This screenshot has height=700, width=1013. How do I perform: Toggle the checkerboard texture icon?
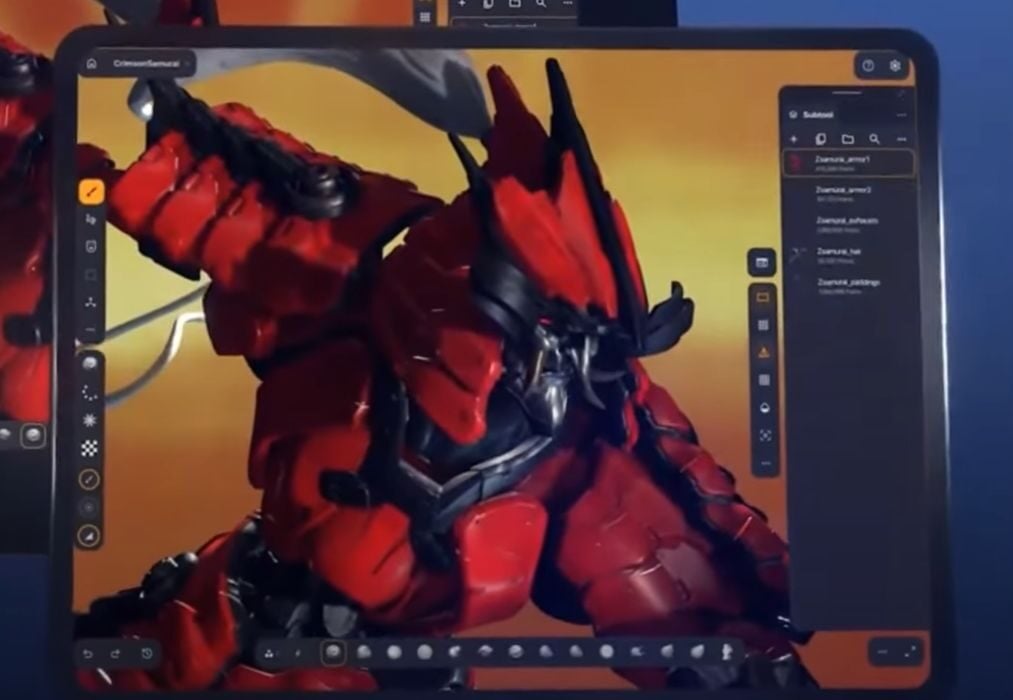click(90, 448)
